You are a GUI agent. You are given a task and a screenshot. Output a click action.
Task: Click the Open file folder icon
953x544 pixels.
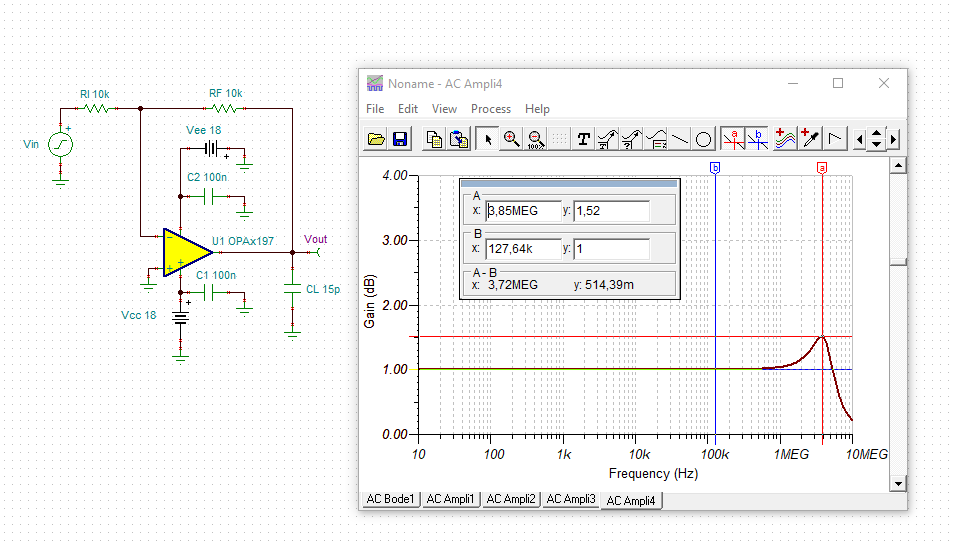(x=376, y=139)
